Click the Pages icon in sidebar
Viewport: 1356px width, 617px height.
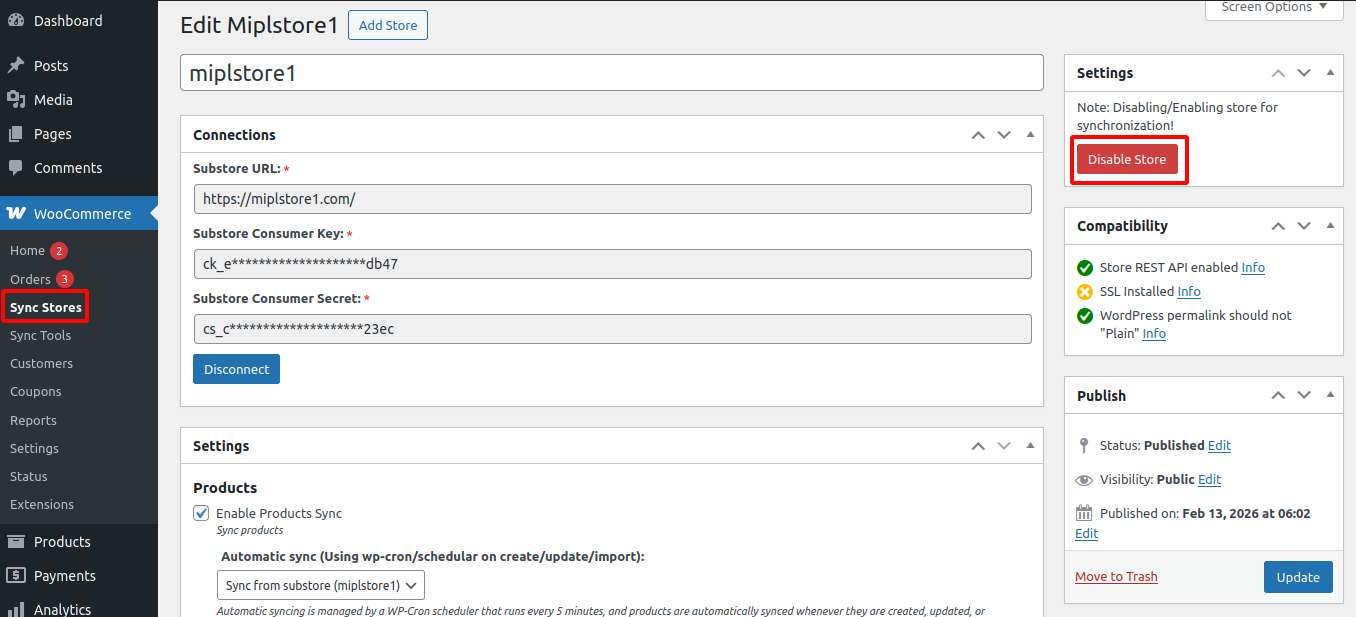16,134
